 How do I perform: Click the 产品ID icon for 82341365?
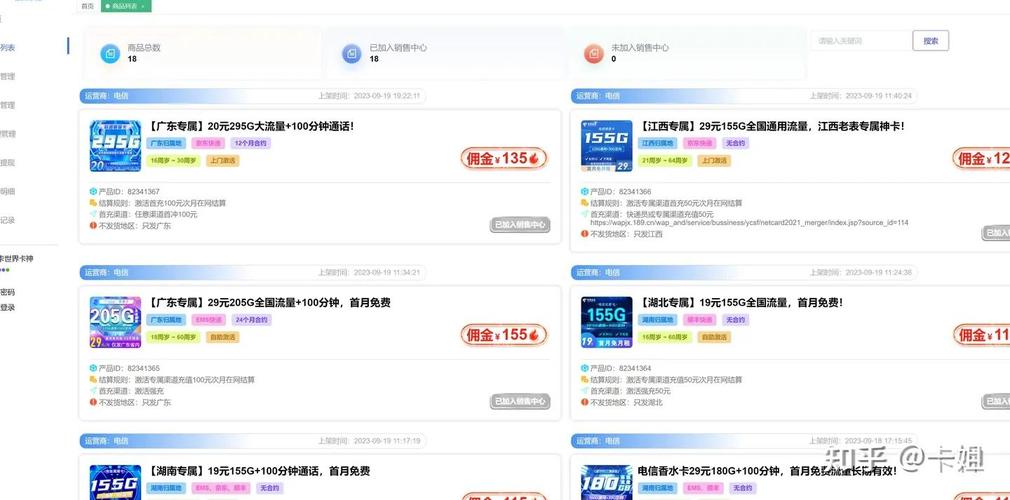click(x=93, y=369)
